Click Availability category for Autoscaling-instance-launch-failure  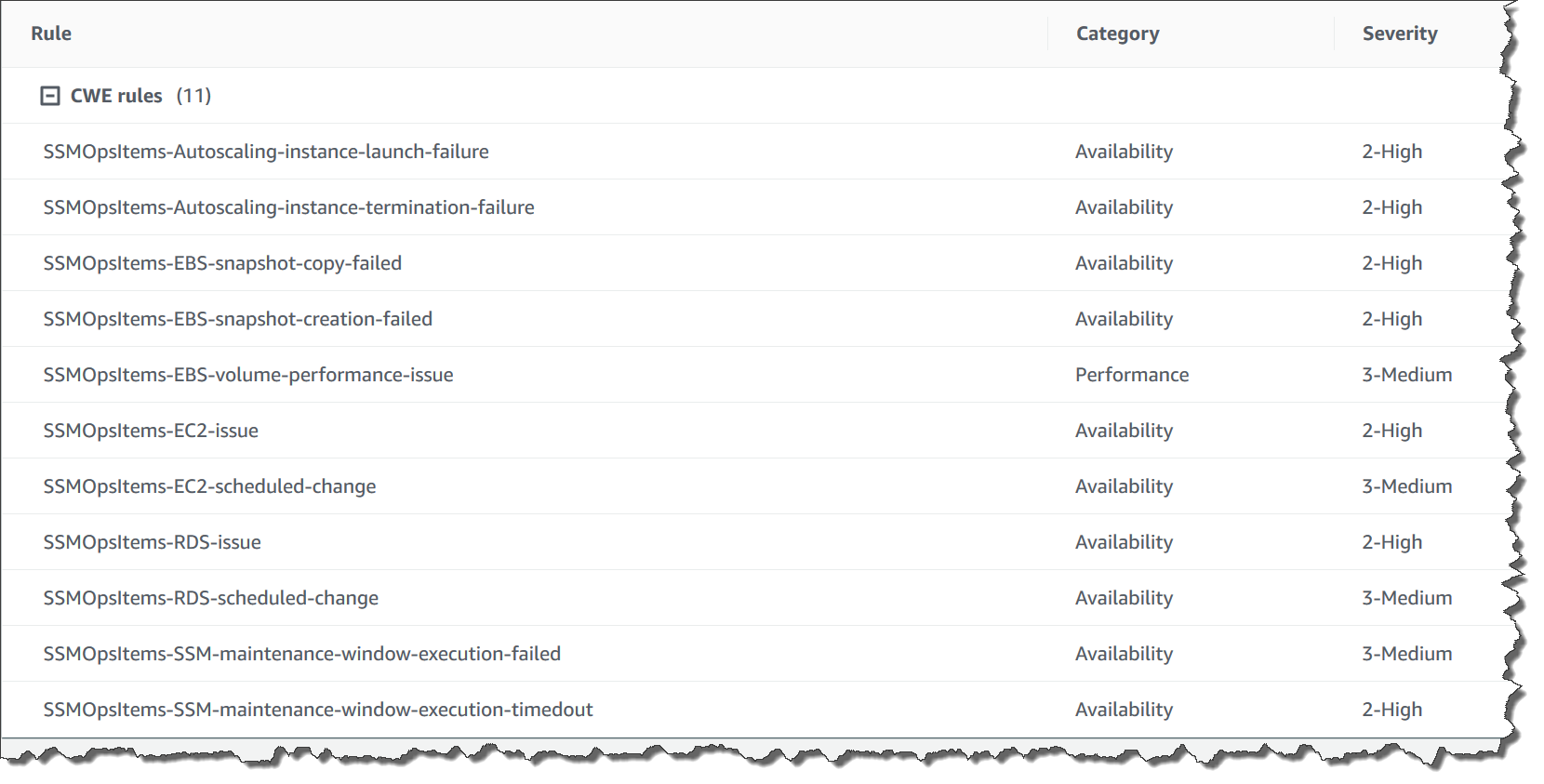[1124, 152]
